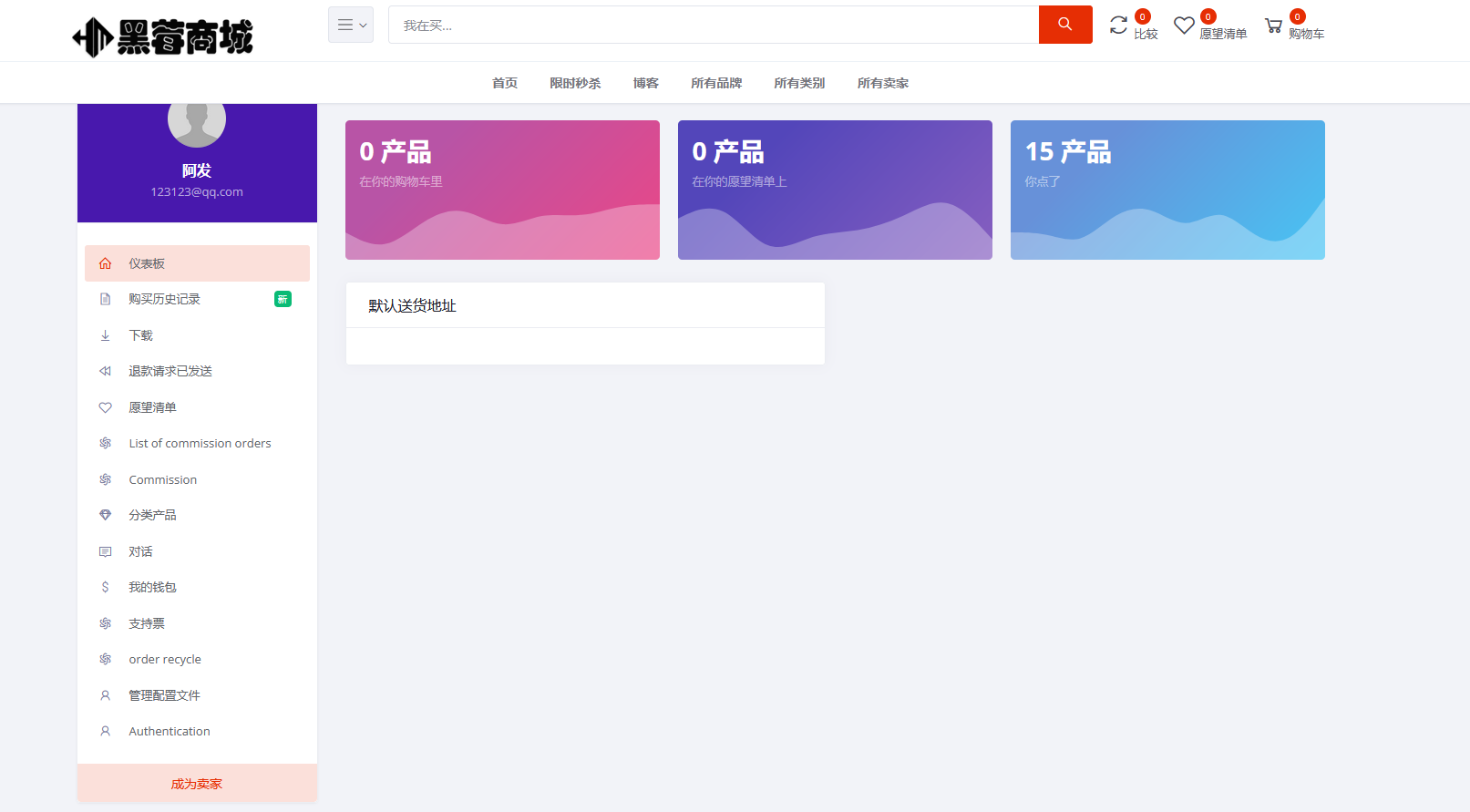Screen dimensions: 1470x812
Task: Click the red search magnifier button
Action: tap(1065, 25)
